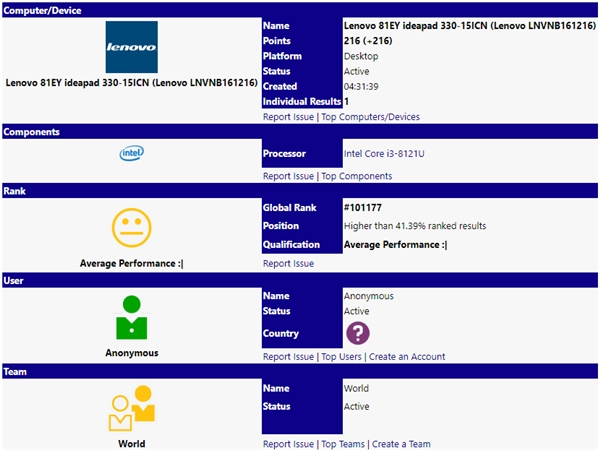This screenshot has width=600, height=450.
Task: Click the Intel logo icon
Action: [132, 153]
